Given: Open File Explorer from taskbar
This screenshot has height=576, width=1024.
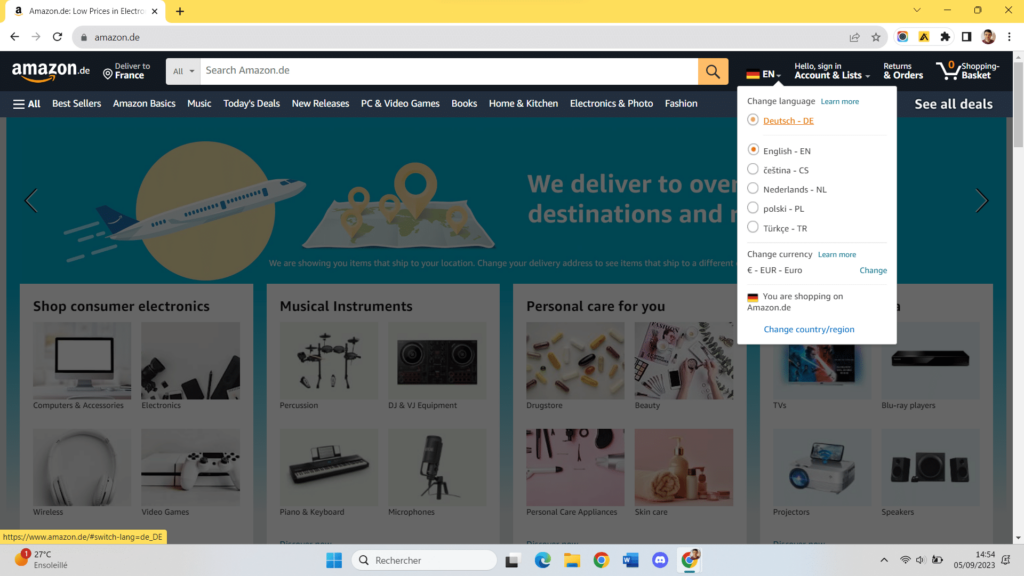Looking at the screenshot, I should (x=572, y=560).
